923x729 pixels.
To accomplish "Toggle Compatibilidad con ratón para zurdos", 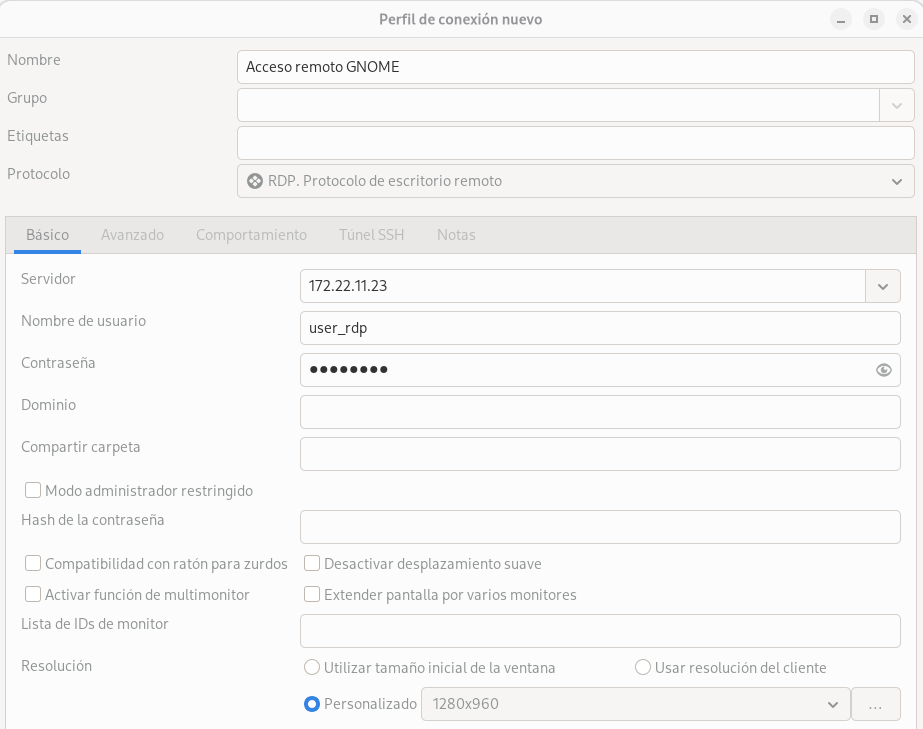I will coord(33,564).
